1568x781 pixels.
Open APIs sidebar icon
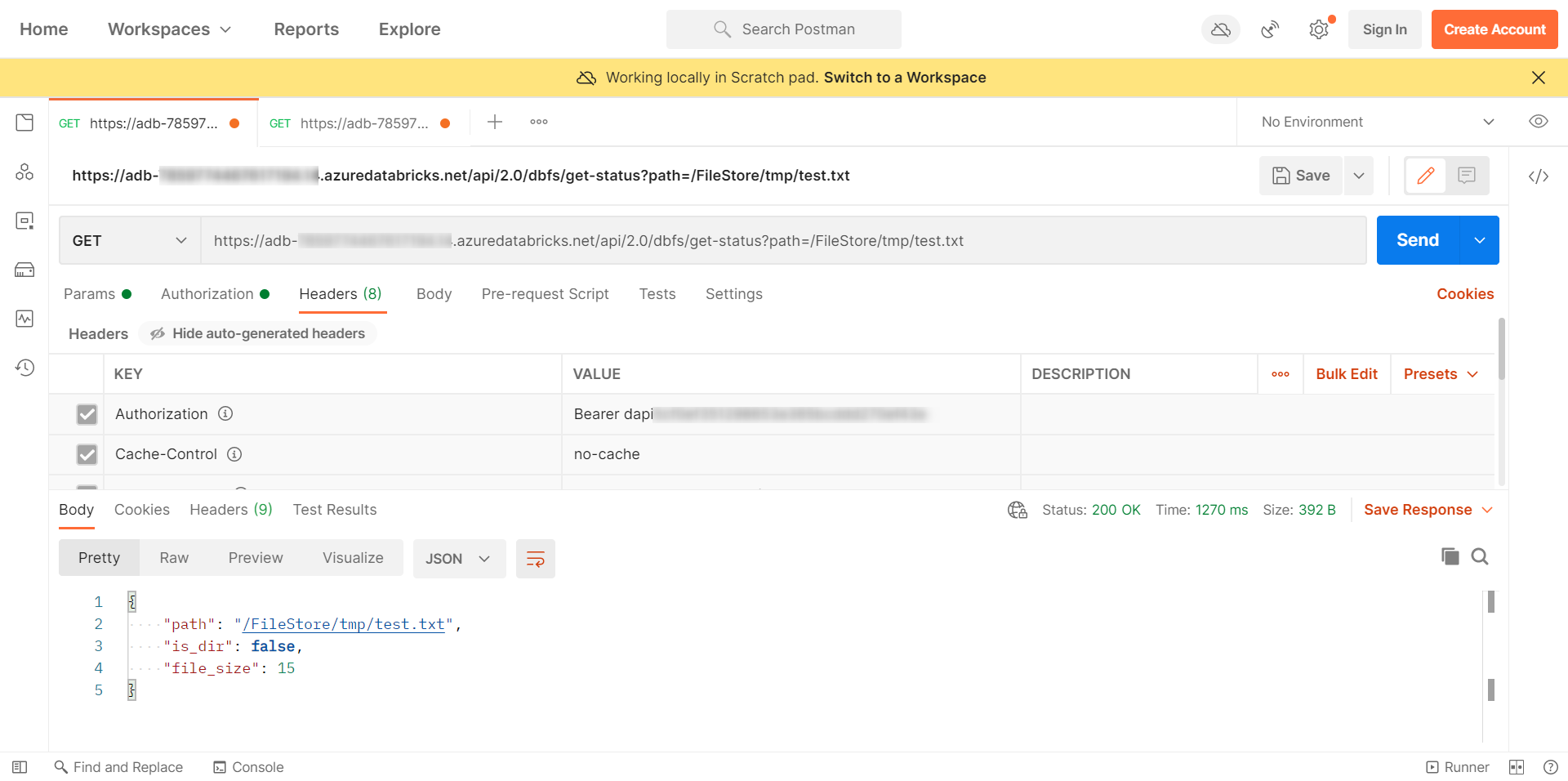pos(24,172)
